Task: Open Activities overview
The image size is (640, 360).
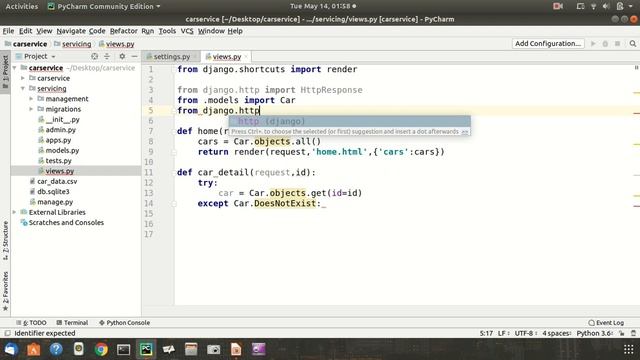Action: click(22, 7)
